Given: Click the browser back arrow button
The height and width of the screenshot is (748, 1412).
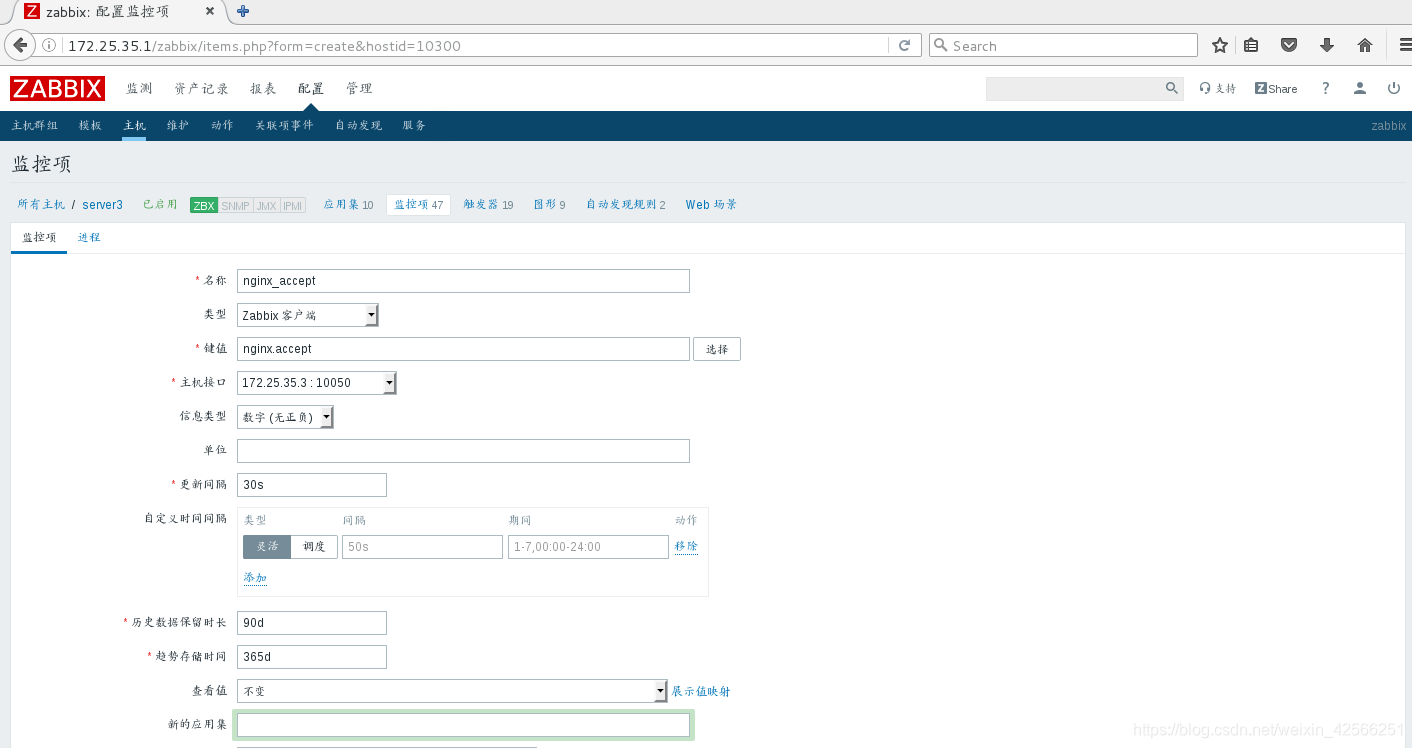Looking at the screenshot, I should point(20,45).
